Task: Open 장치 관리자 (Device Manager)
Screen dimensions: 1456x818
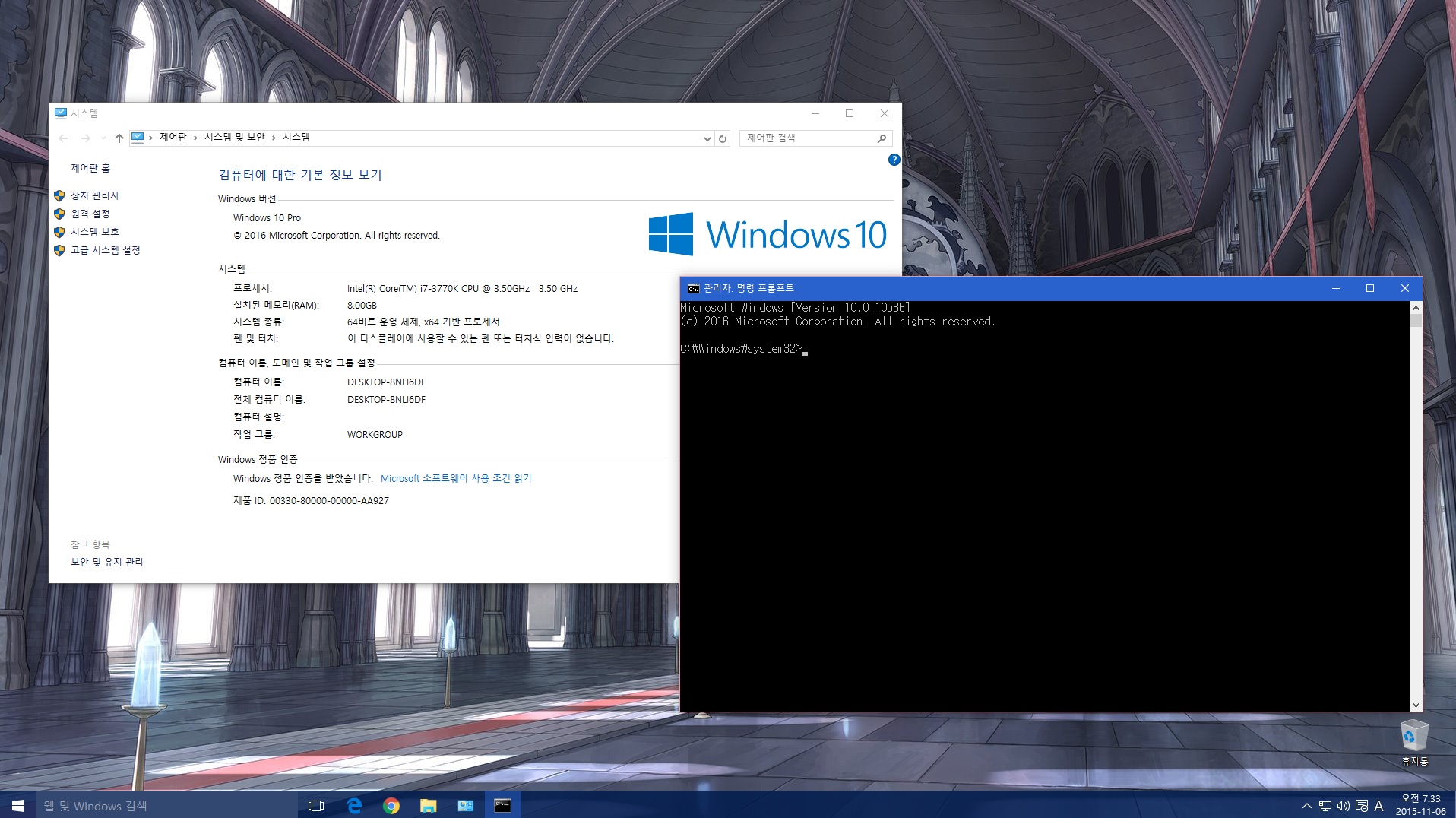Action: [95, 195]
